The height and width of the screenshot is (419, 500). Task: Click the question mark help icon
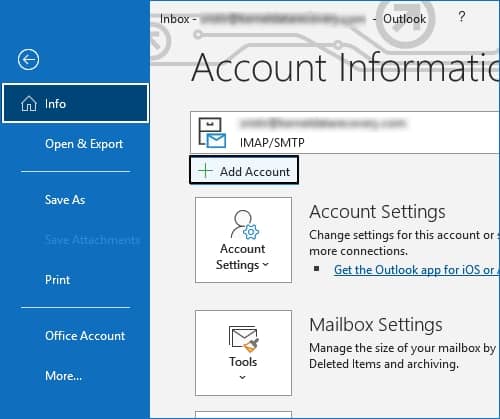[x=462, y=16]
